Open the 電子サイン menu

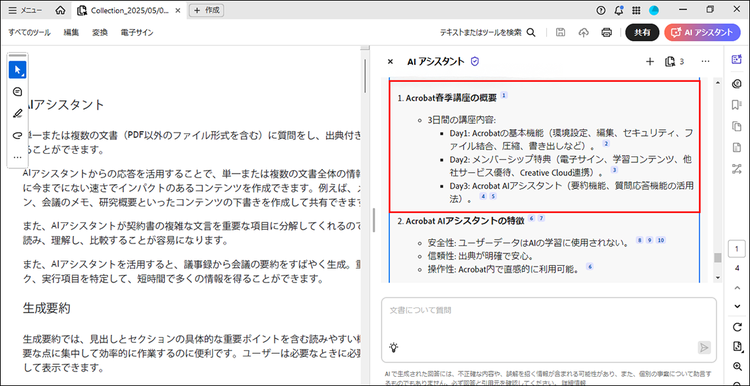pyautogui.click(x=137, y=33)
